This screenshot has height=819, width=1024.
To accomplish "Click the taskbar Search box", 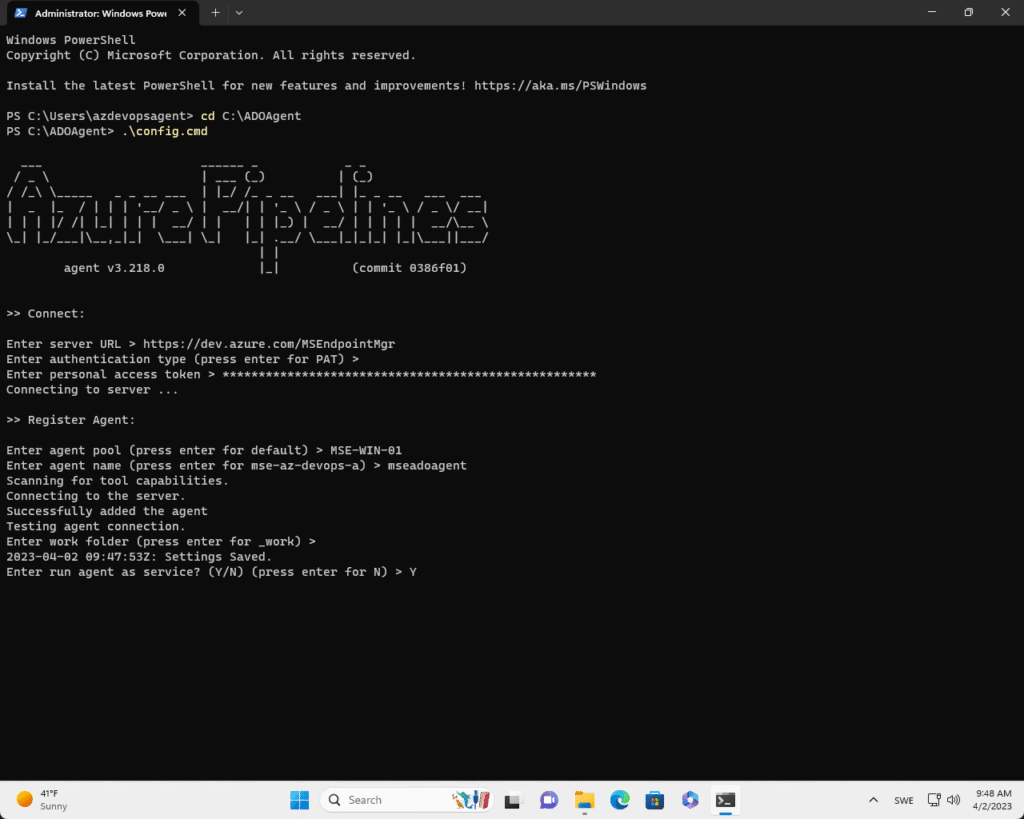I will pos(407,800).
